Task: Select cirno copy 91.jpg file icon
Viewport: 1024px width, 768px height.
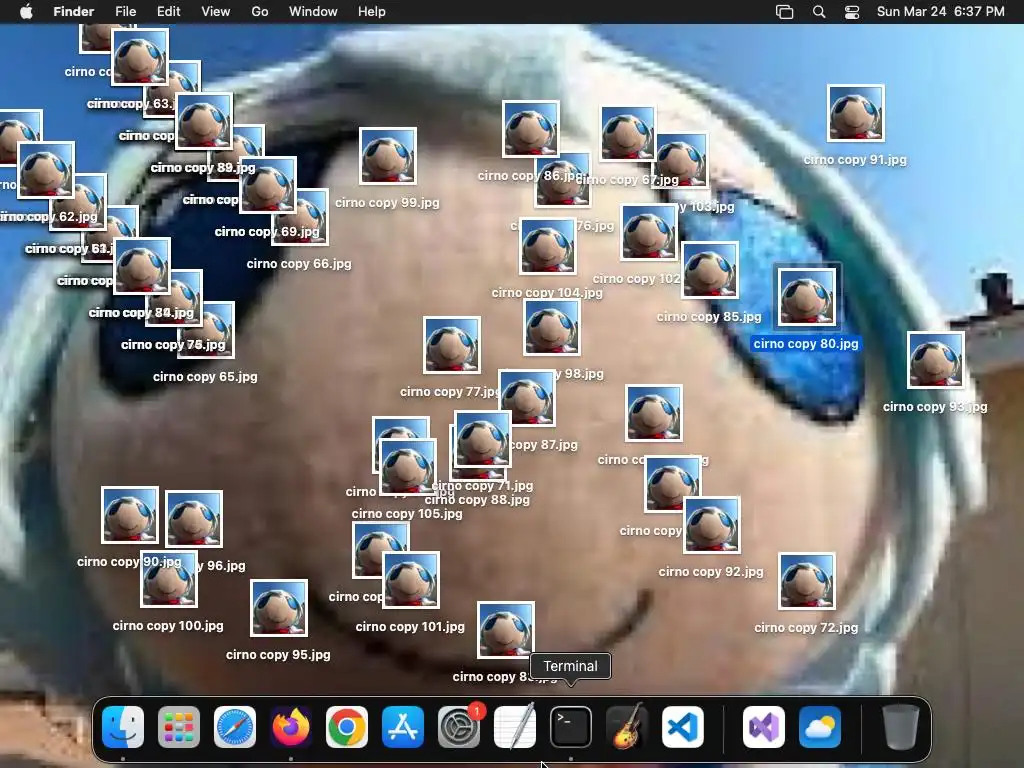Action: [x=856, y=113]
